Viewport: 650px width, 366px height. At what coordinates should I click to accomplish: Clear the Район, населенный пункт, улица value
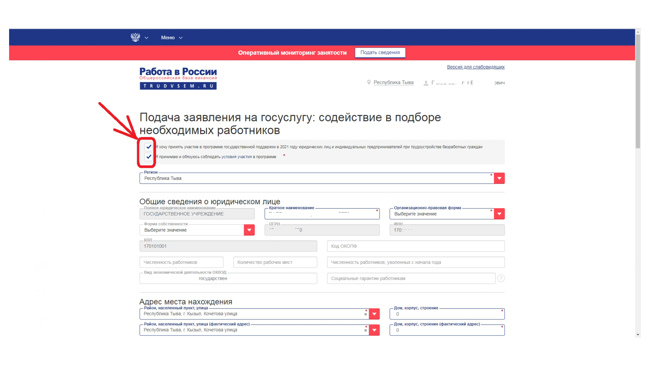coord(366,314)
